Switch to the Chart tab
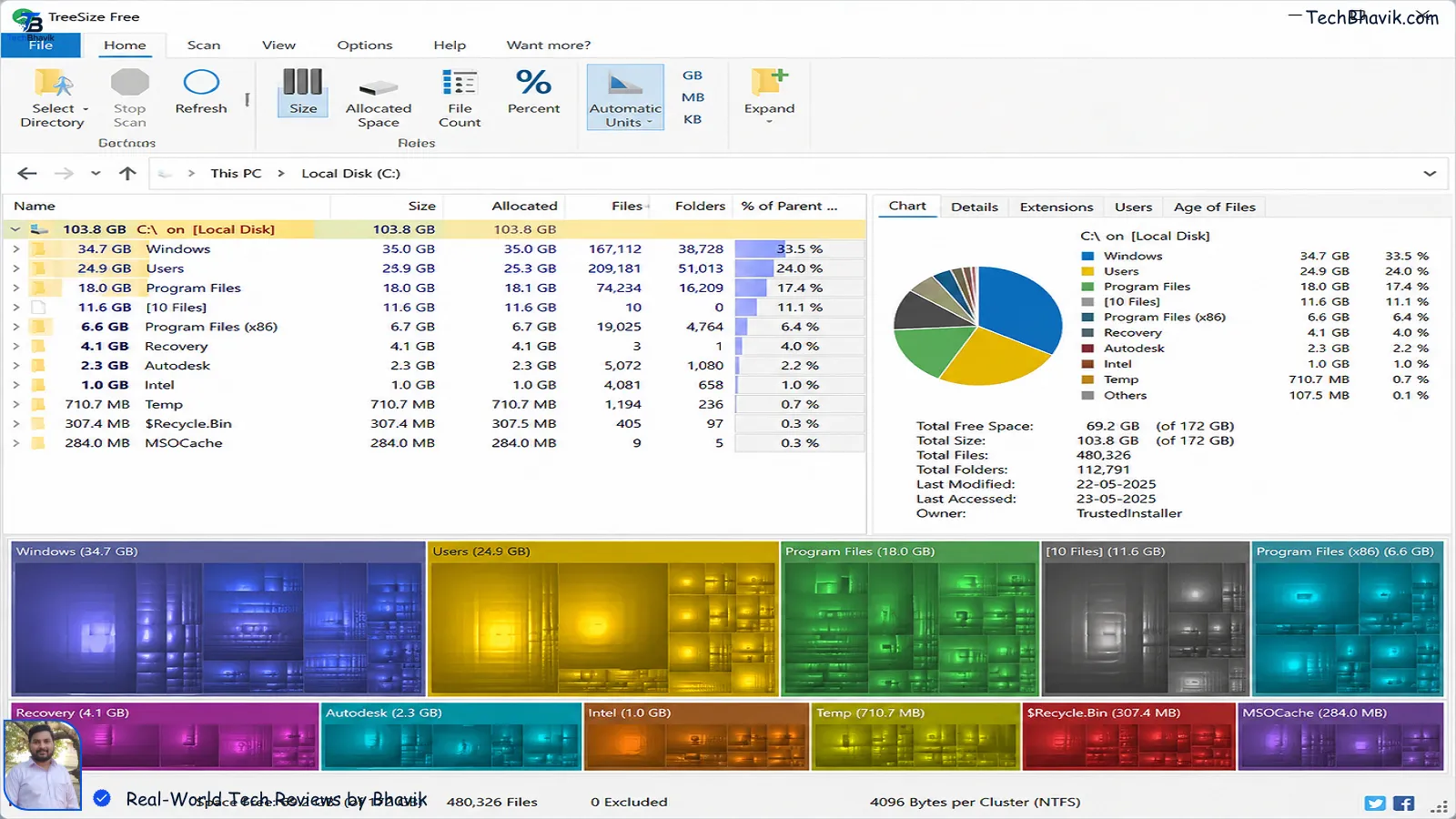 pos(907,207)
